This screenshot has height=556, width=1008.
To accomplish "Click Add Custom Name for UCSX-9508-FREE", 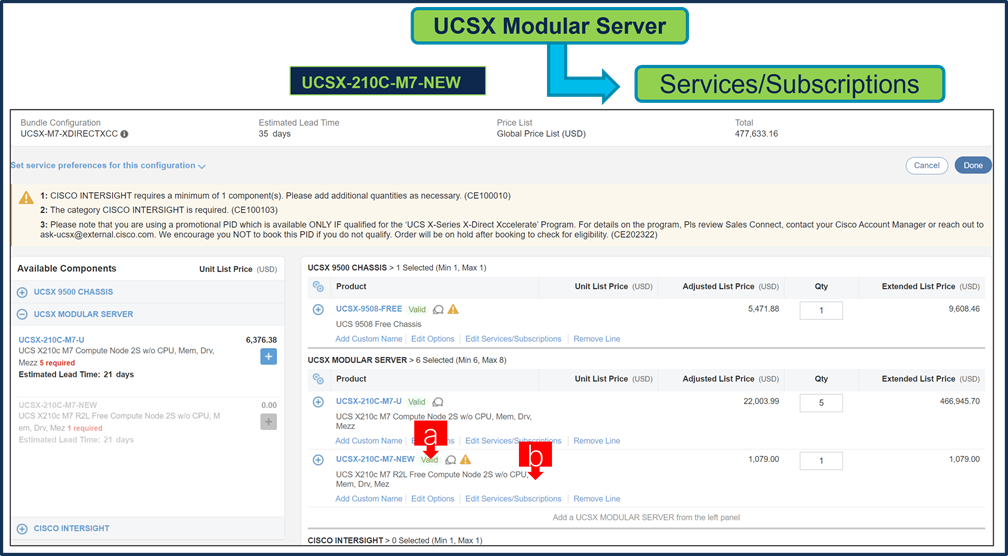I will (369, 339).
